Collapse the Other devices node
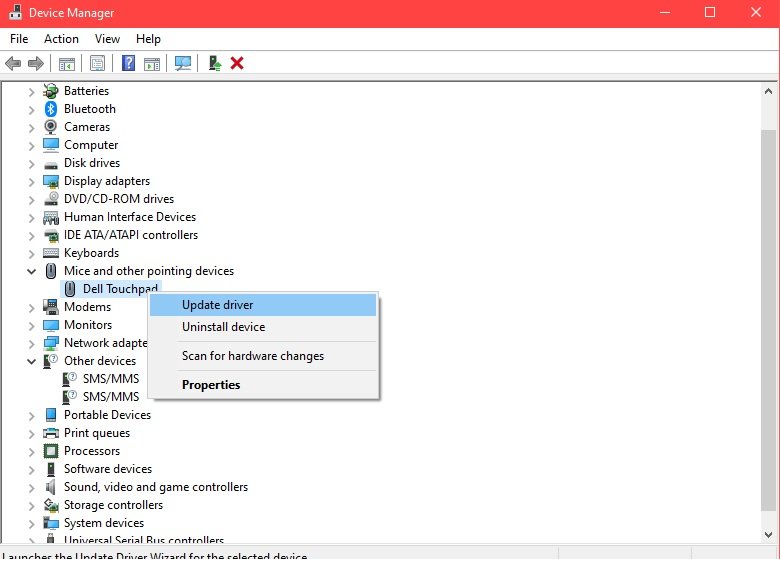 (31, 362)
